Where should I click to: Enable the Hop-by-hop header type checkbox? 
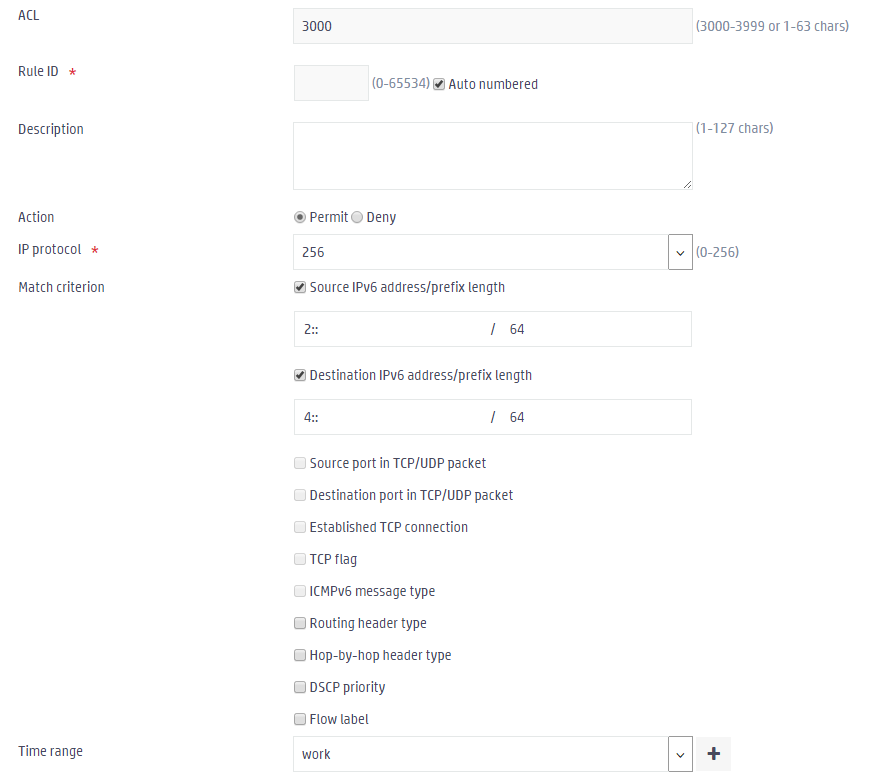[300, 655]
